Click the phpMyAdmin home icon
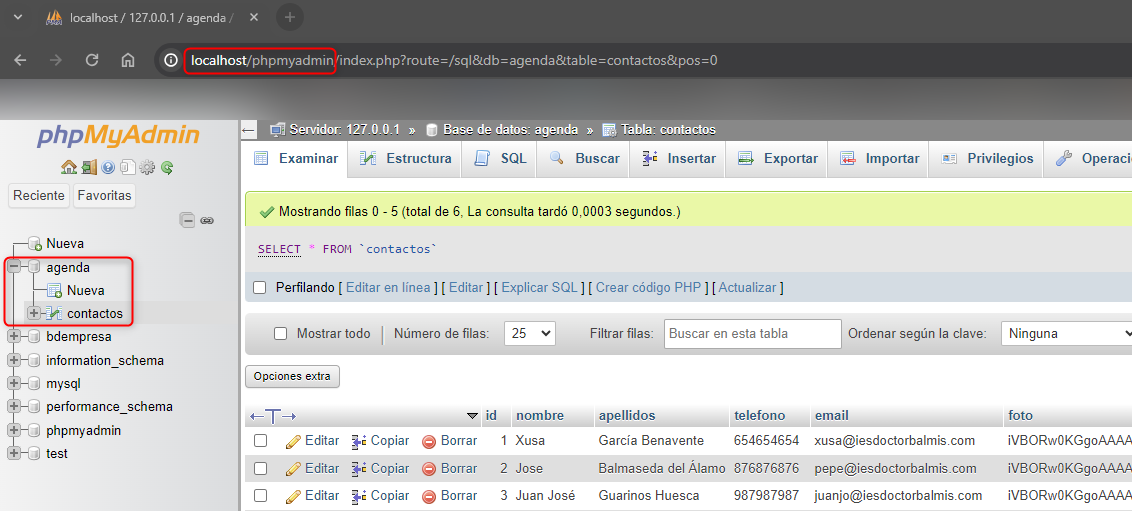The height and width of the screenshot is (511, 1132). click(x=68, y=167)
